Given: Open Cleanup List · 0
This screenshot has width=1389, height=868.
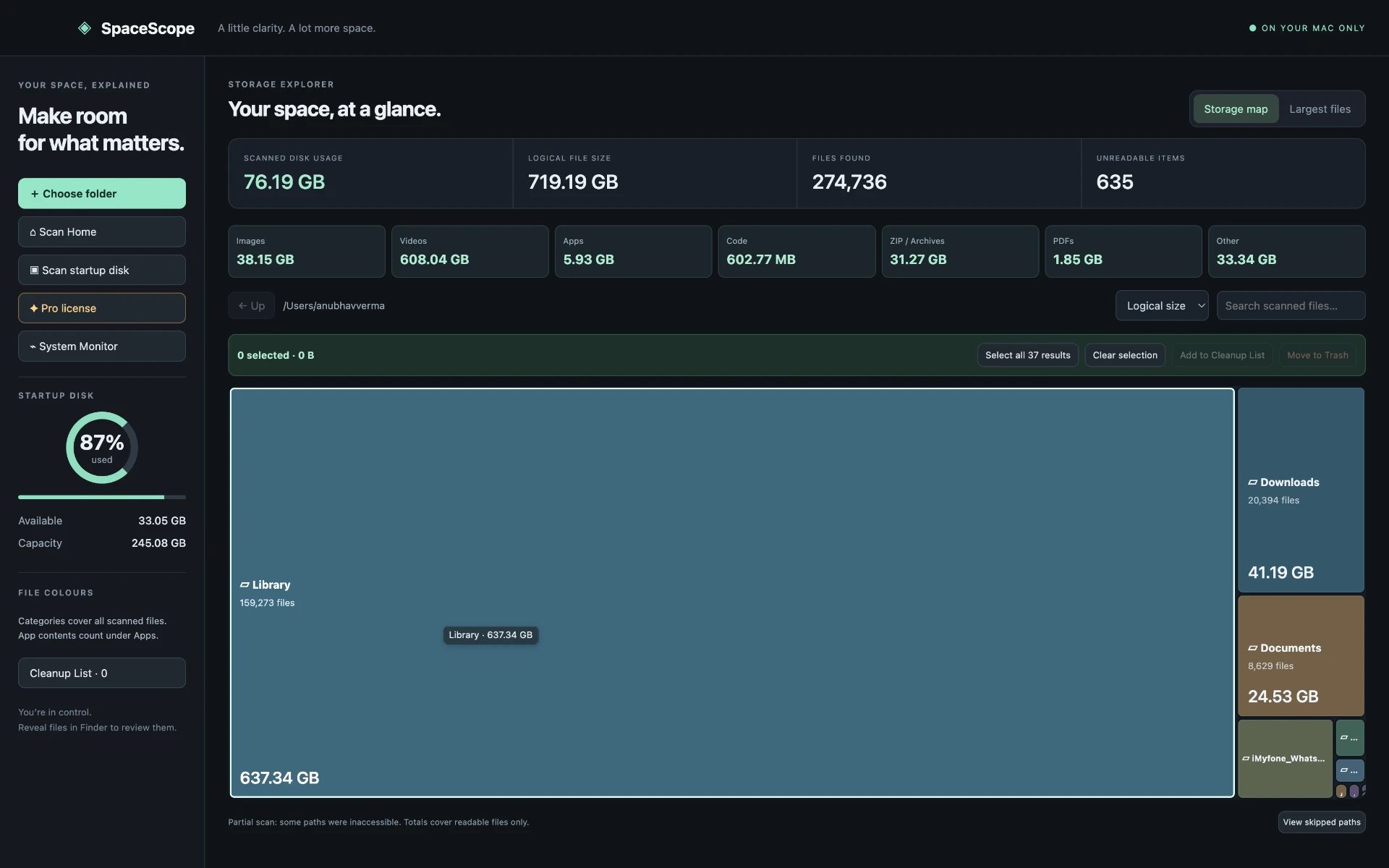Looking at the screenshot, I should (102, 673).
